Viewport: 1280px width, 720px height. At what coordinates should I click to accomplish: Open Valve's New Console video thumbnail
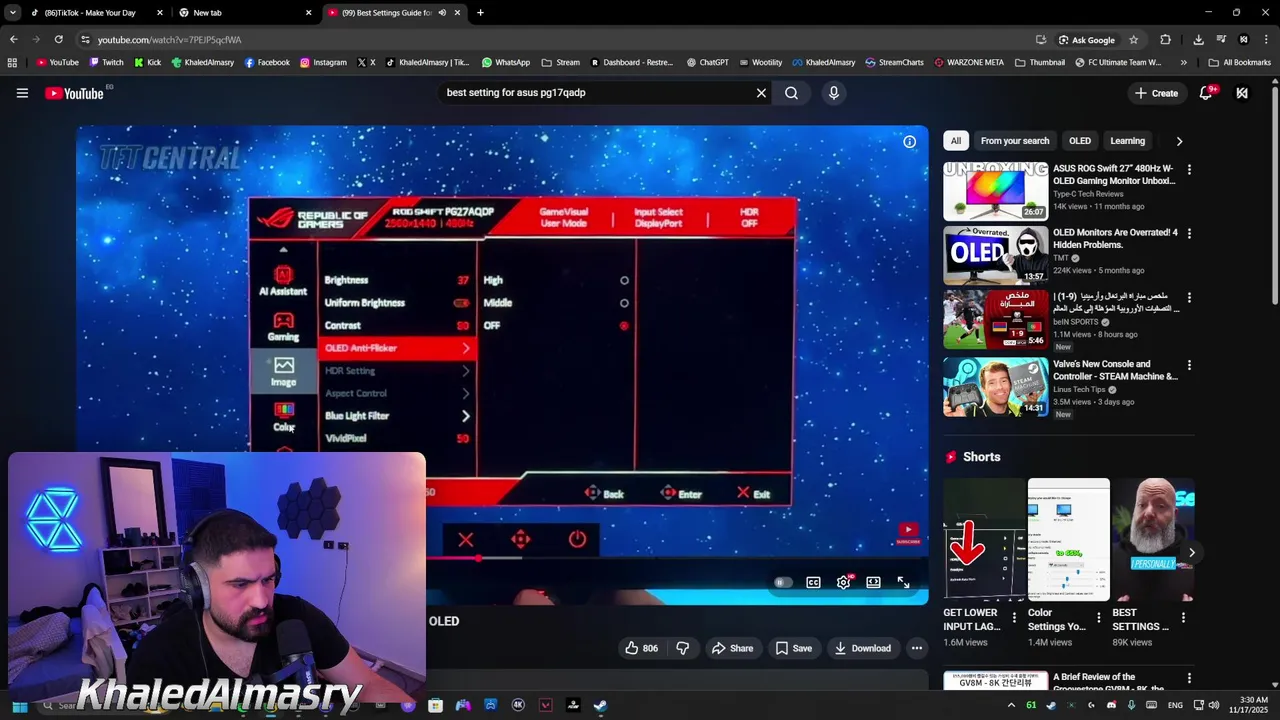(x=995, y=387)
